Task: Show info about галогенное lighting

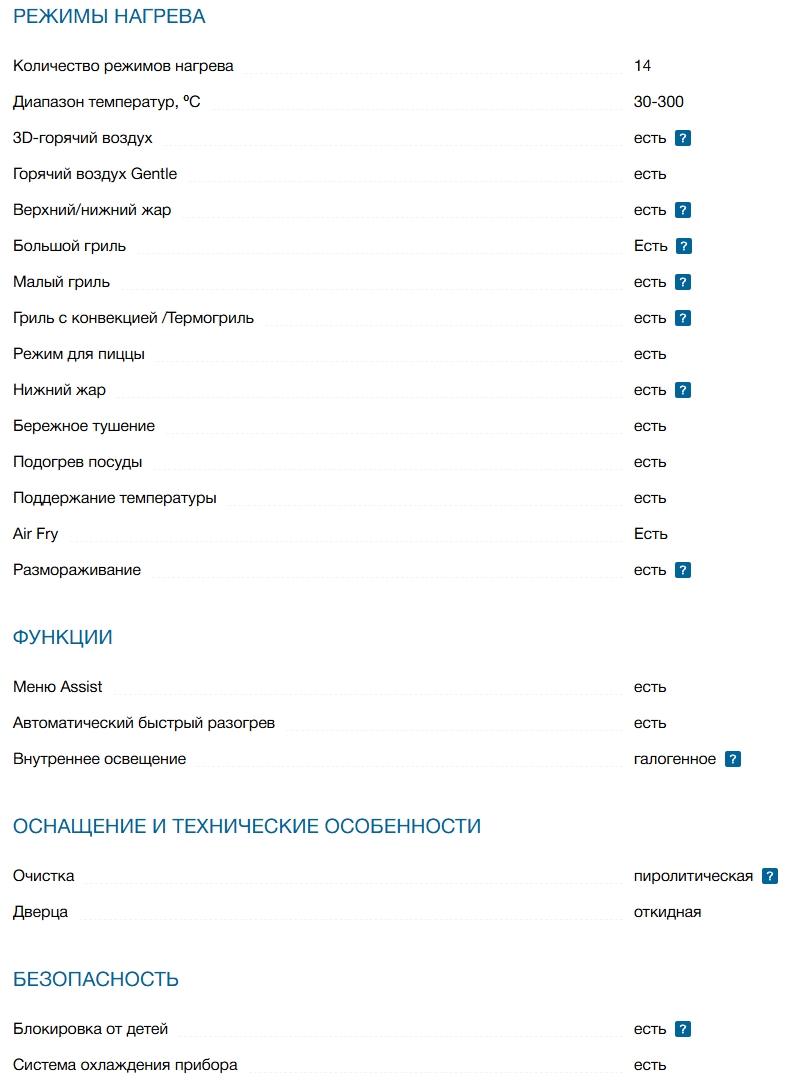Action: coord(733,759)
